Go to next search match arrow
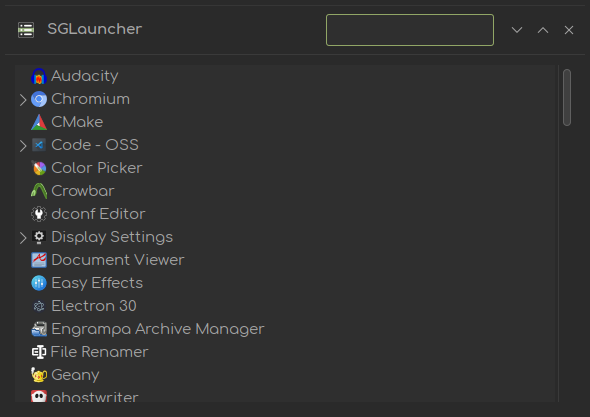Viewport: 590px width, 417px height. (517, 30)
